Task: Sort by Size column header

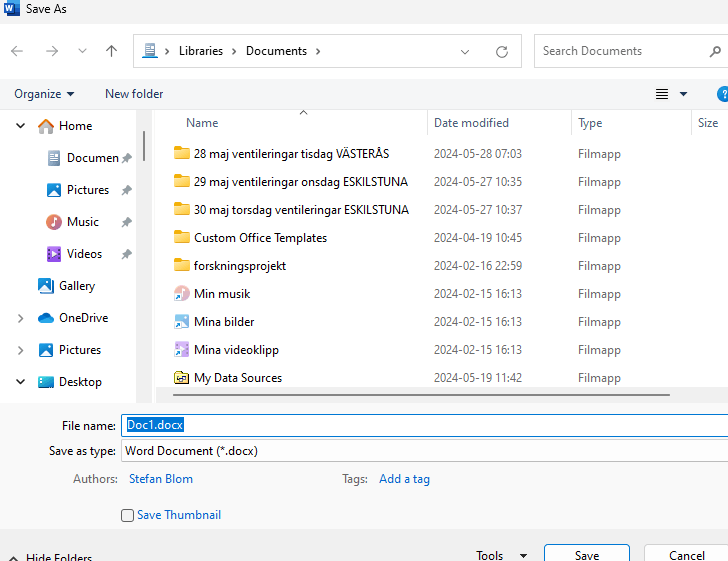Action: (708, 123)
